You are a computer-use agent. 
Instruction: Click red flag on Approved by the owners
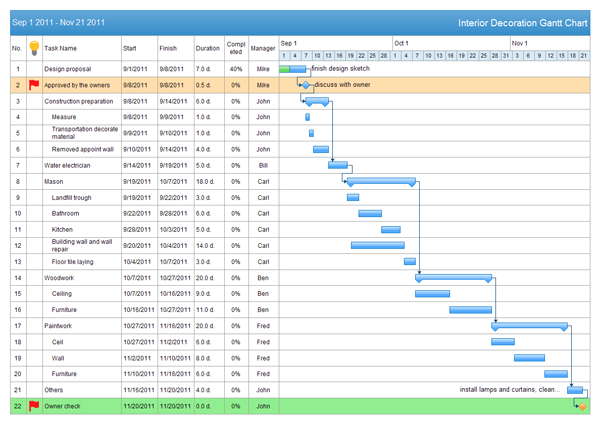tap(33, 85)
